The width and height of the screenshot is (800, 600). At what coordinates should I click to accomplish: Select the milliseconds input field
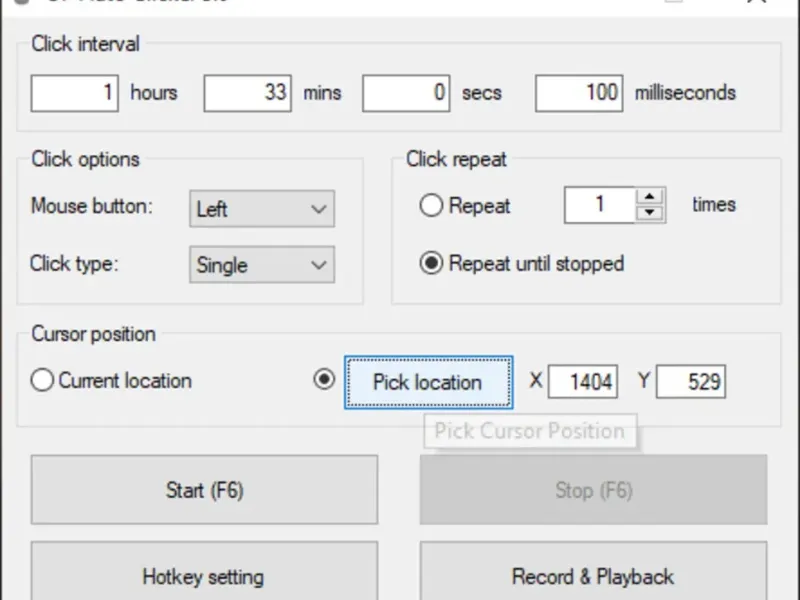(x=579, y=93)
